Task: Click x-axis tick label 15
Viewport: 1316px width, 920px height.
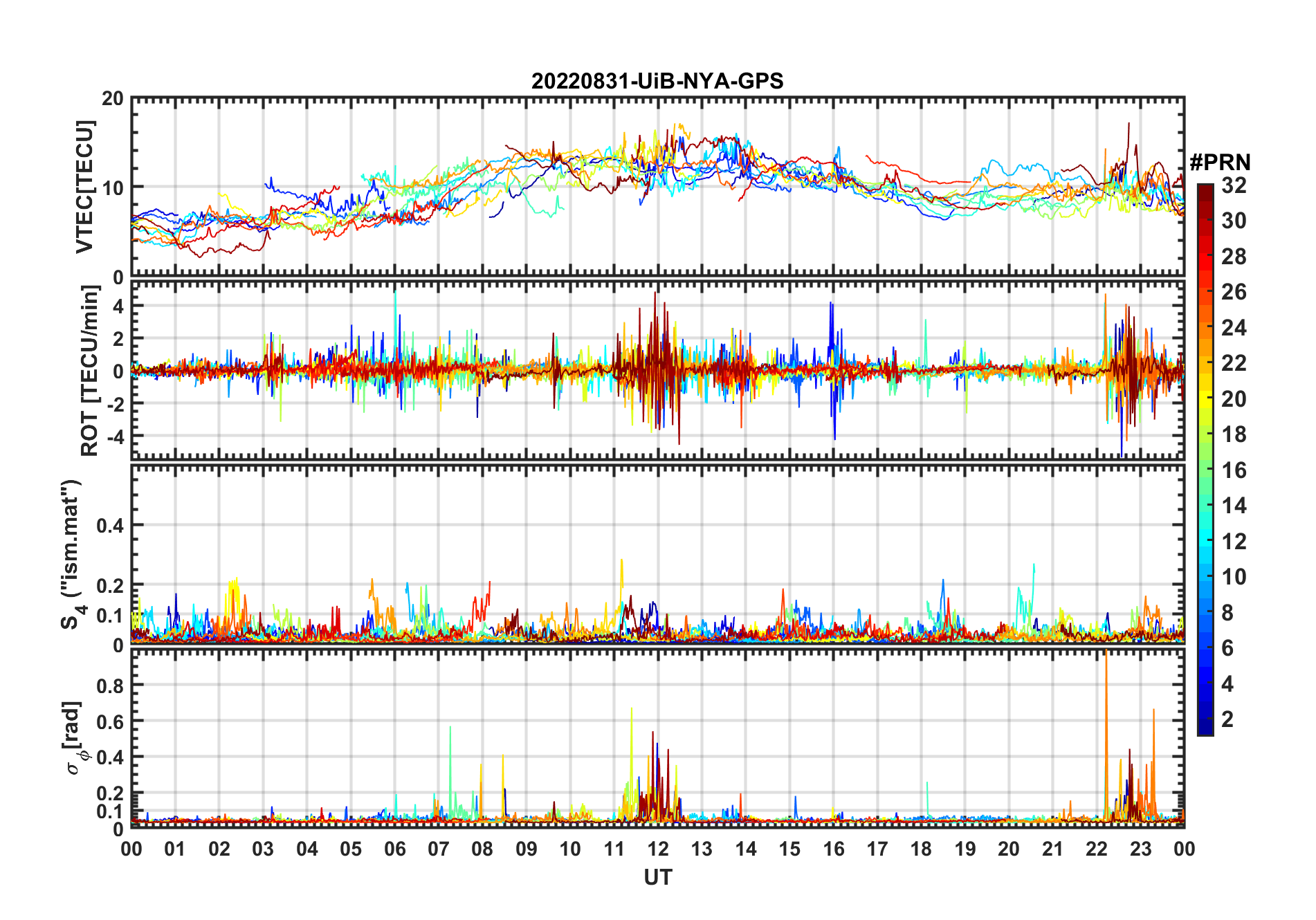Action: point(789,849)
